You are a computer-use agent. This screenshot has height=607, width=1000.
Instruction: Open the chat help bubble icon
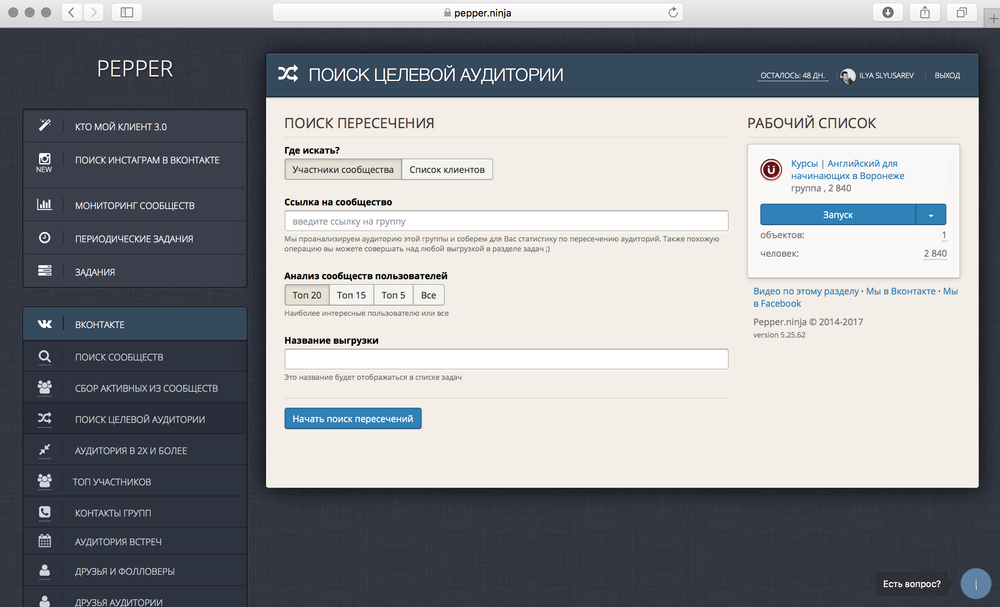pyautogui.click(x=975, y=583)
